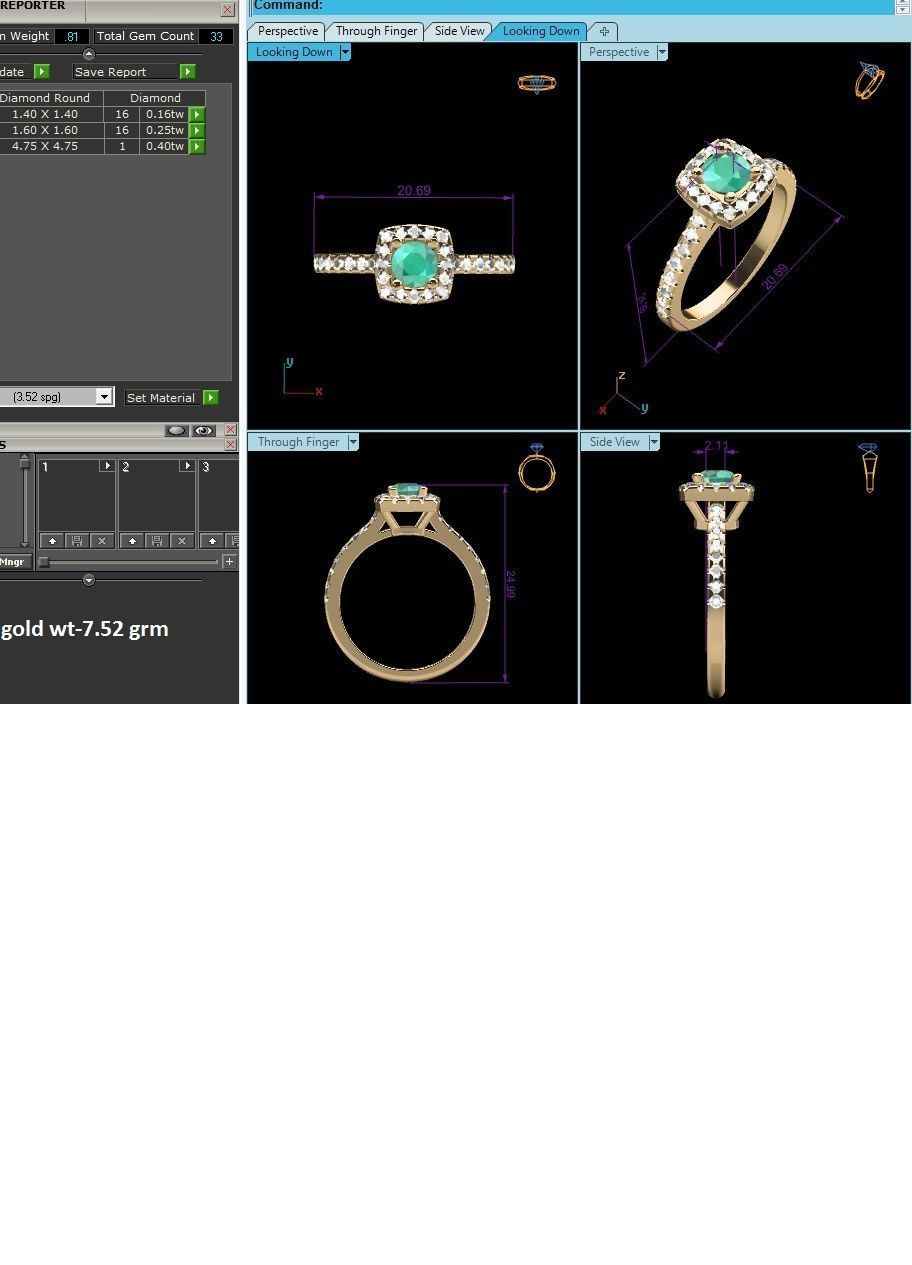912x1265 pixels.
Task: Select the Looking Down tab
Action: coord(540,31)
